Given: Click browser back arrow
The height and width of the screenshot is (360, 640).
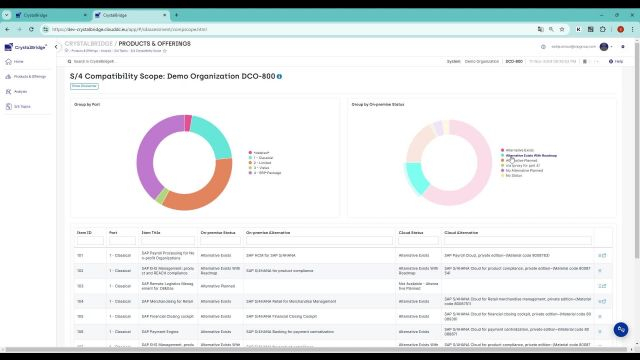Looking at the screenshot, I should point(8,29).
